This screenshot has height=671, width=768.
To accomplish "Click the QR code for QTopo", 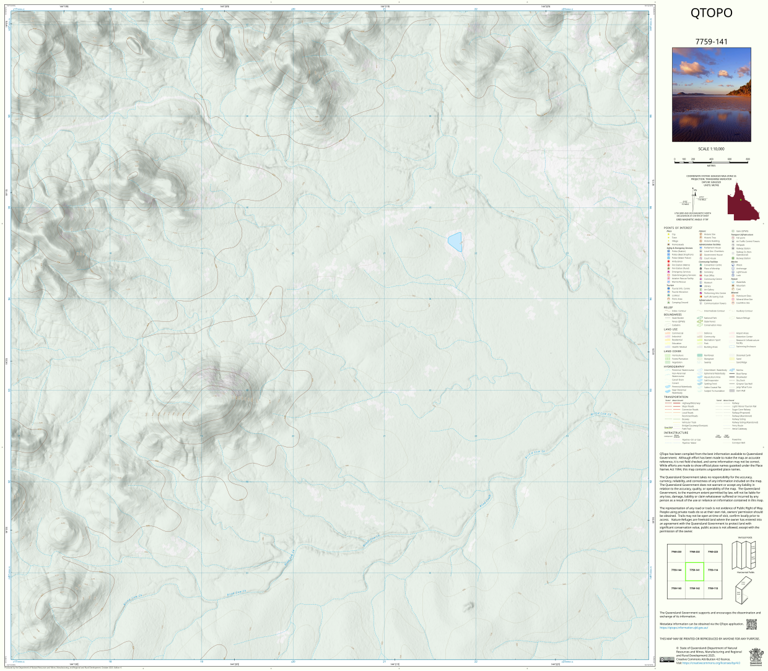I will point(751,624).
